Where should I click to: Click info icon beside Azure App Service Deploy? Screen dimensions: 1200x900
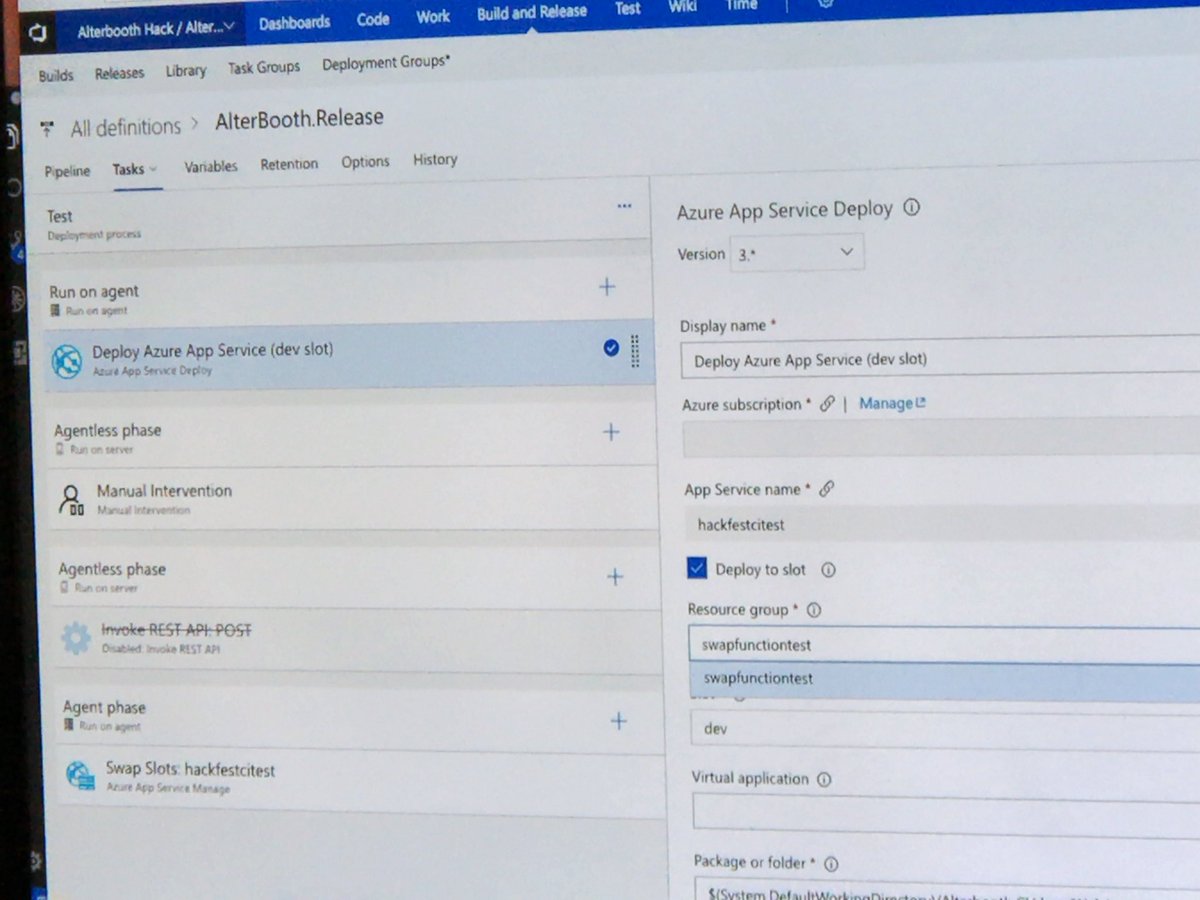[911, 207]
